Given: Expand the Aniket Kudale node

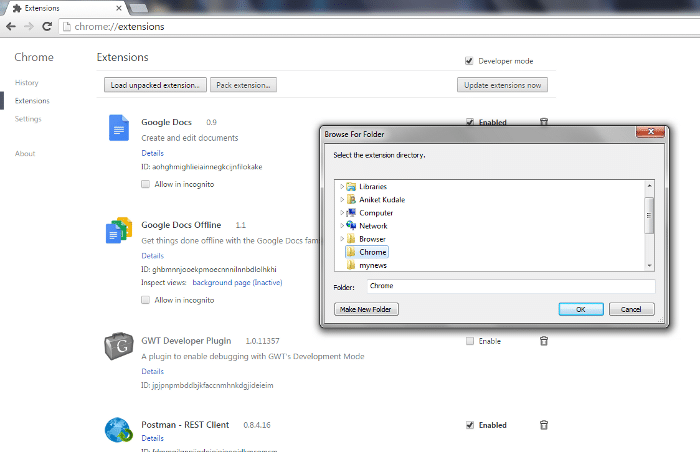Looking at the screenshot, I should click(342, 199).
